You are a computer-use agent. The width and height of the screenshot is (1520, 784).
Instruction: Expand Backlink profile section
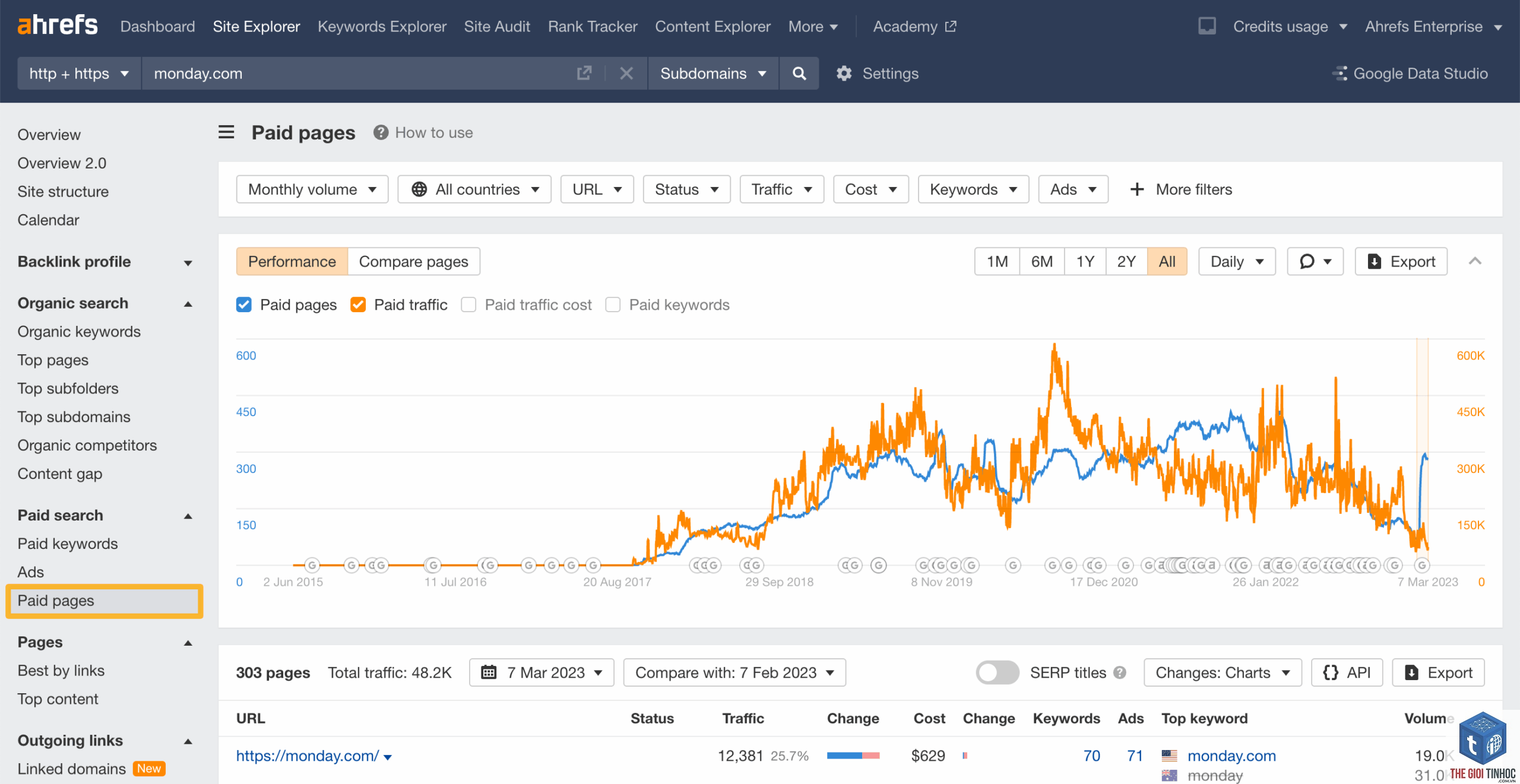188,262
